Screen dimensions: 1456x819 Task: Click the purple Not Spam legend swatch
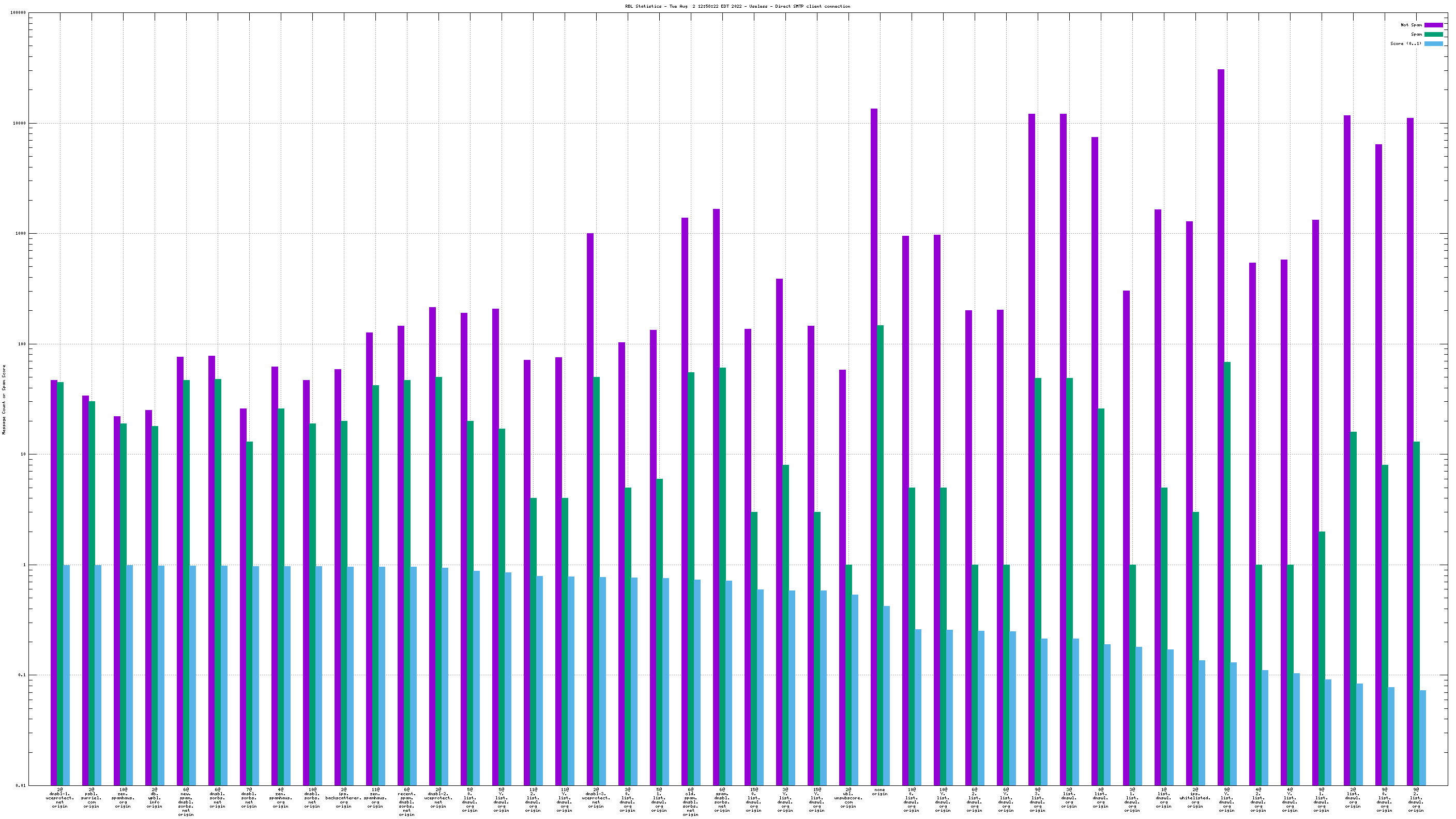click(x=1433, y=25)
